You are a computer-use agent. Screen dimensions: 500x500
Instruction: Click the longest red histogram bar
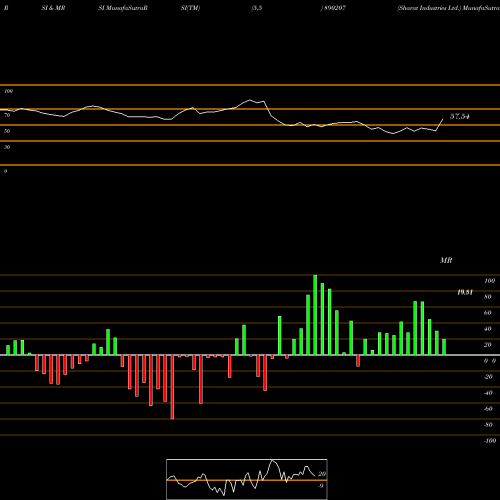(x=172, y=387)
